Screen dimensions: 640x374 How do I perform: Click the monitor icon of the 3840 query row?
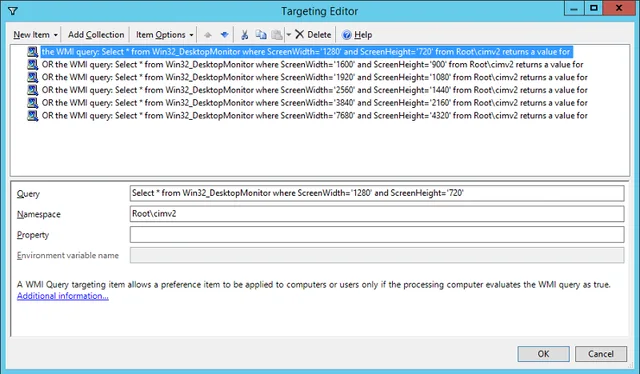click(33, 102)
